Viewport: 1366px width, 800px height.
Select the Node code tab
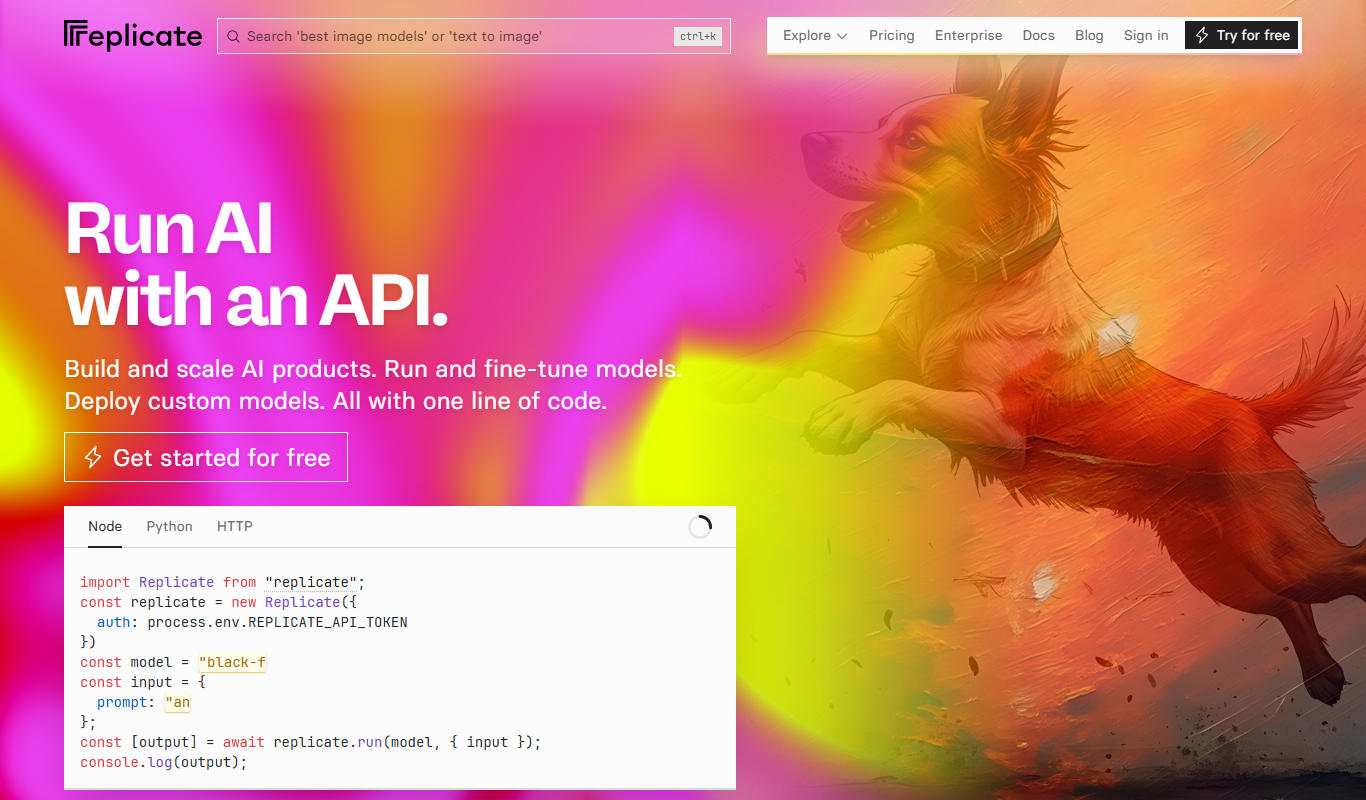(x=105, y=527)
